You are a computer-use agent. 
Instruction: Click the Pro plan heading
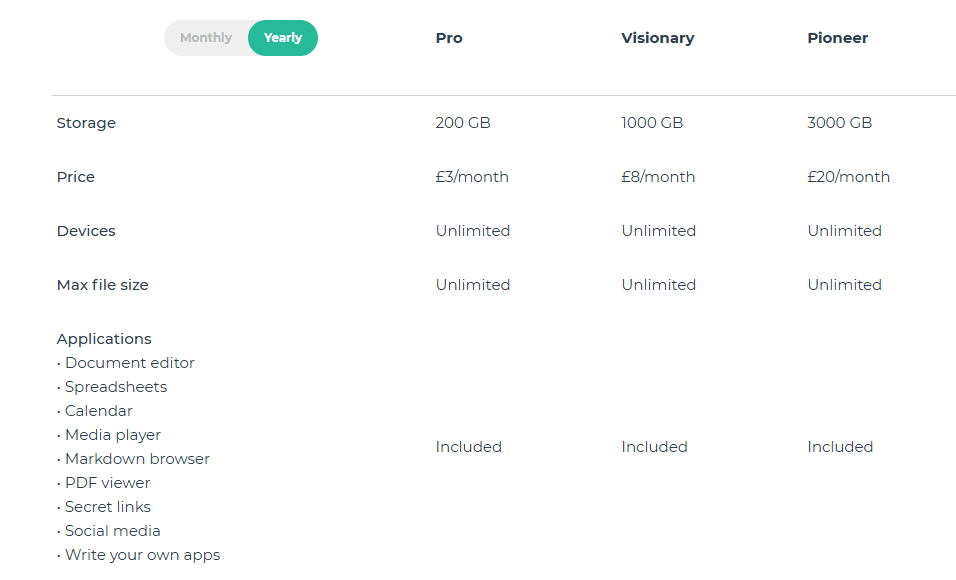449,38
